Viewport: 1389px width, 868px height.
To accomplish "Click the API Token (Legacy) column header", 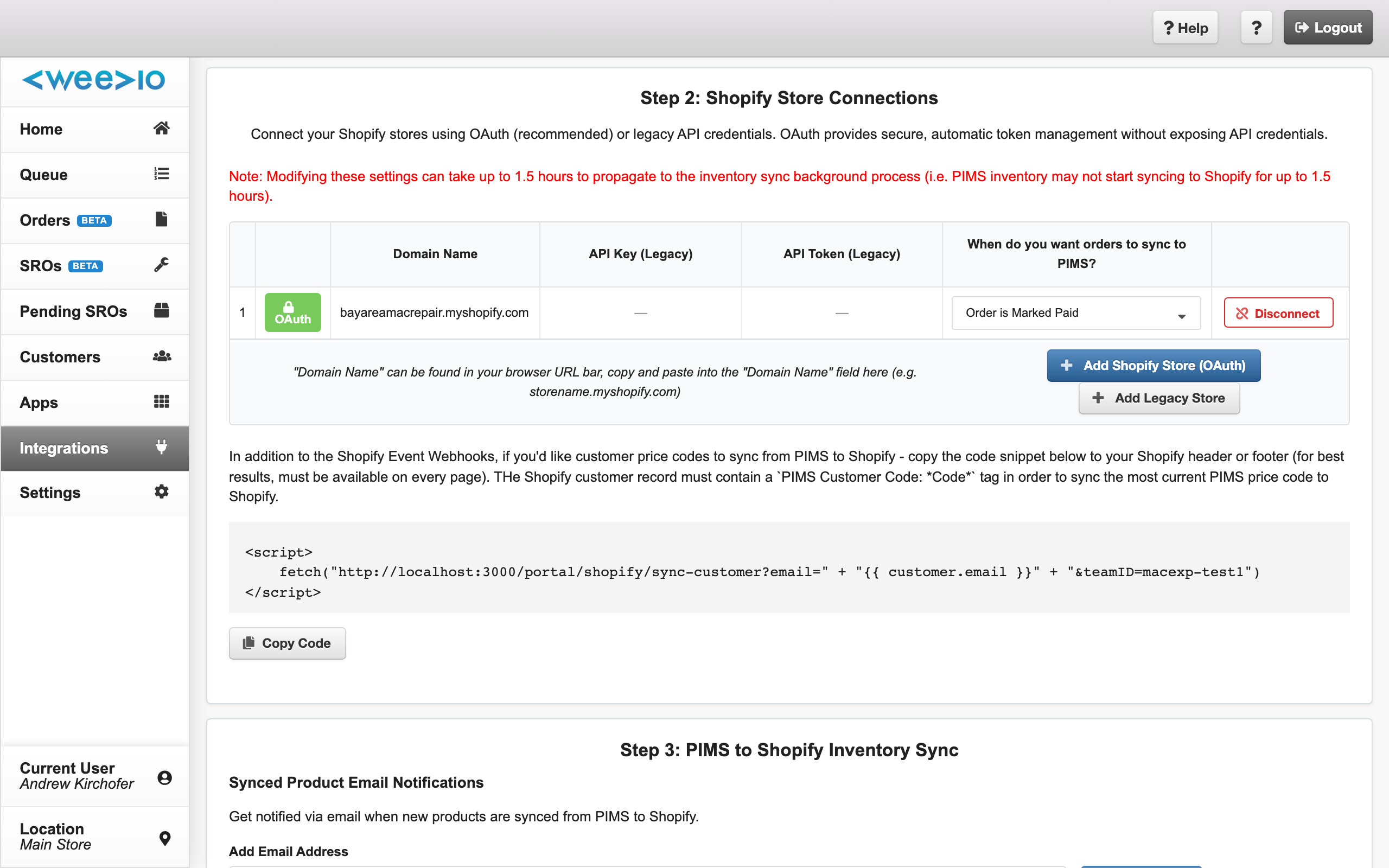I will [842, 254].
